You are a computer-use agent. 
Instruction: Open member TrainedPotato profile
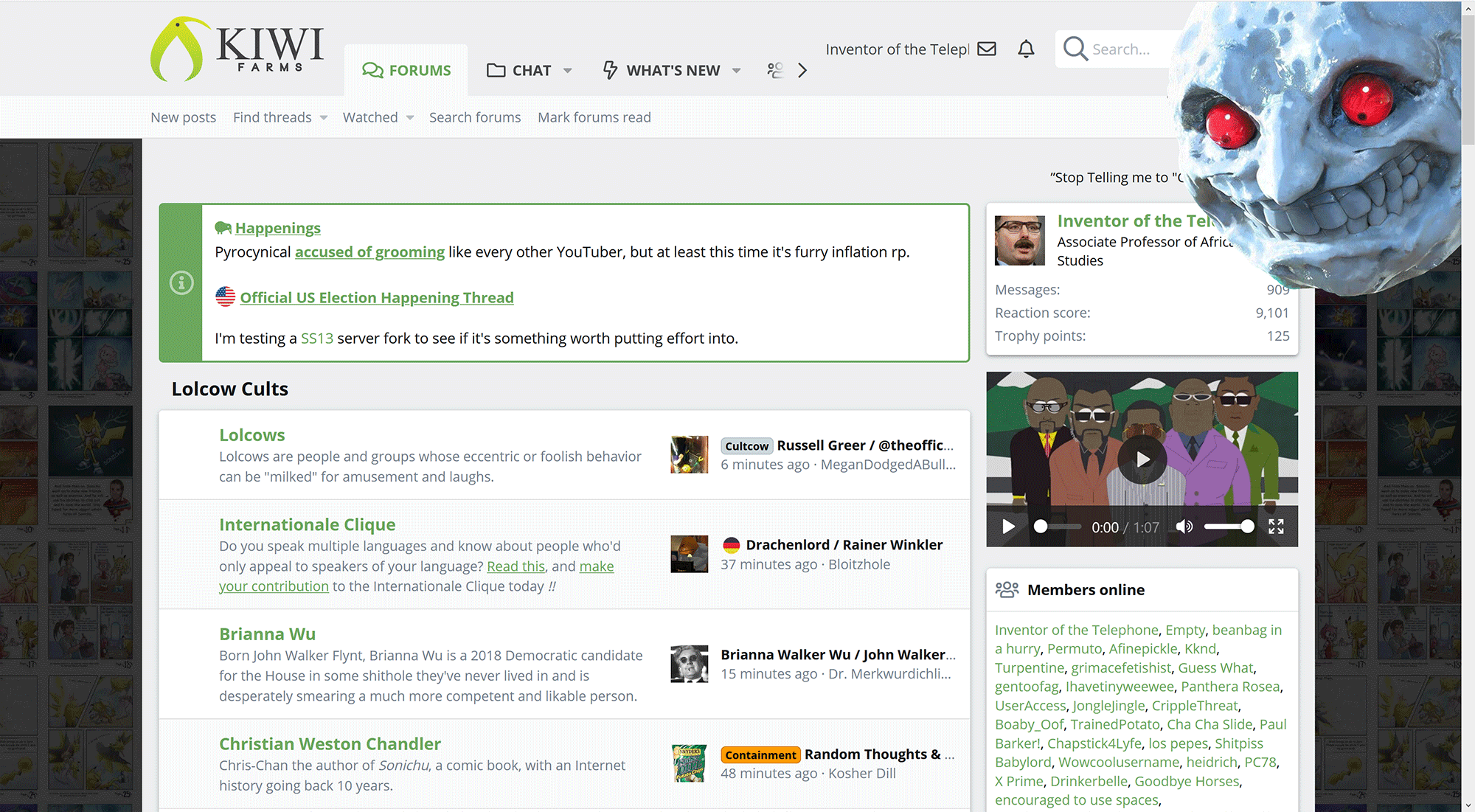point(1115,724)
